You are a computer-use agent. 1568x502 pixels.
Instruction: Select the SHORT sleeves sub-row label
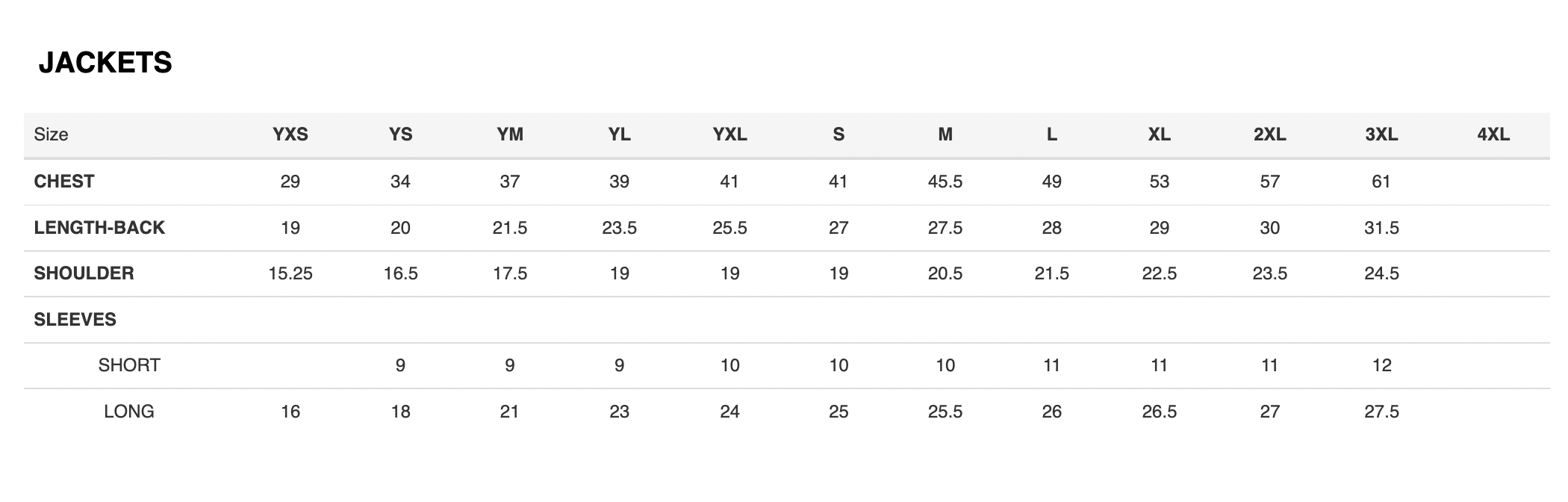pyautogui.click(x=129, y=365)
